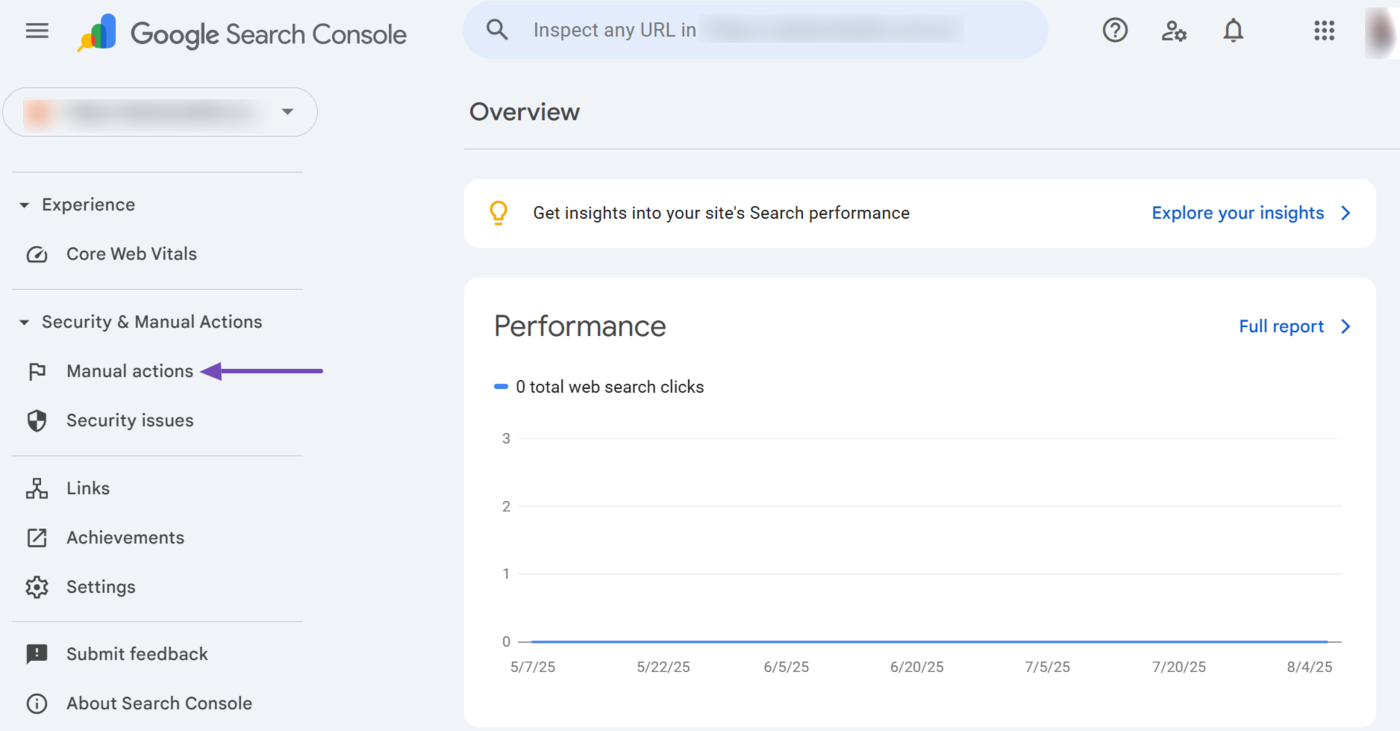Click the search magnifier icon
Viewport: 1400px width, 731px height.
point(497,30)
